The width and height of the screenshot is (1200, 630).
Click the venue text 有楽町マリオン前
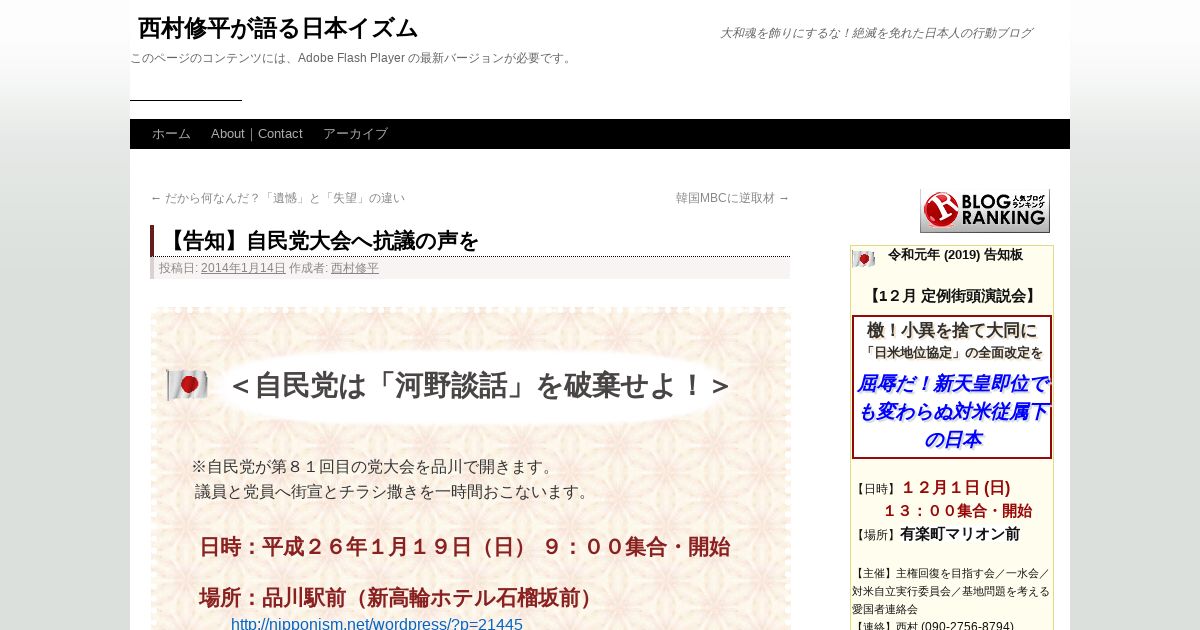[x=960, y=534]
